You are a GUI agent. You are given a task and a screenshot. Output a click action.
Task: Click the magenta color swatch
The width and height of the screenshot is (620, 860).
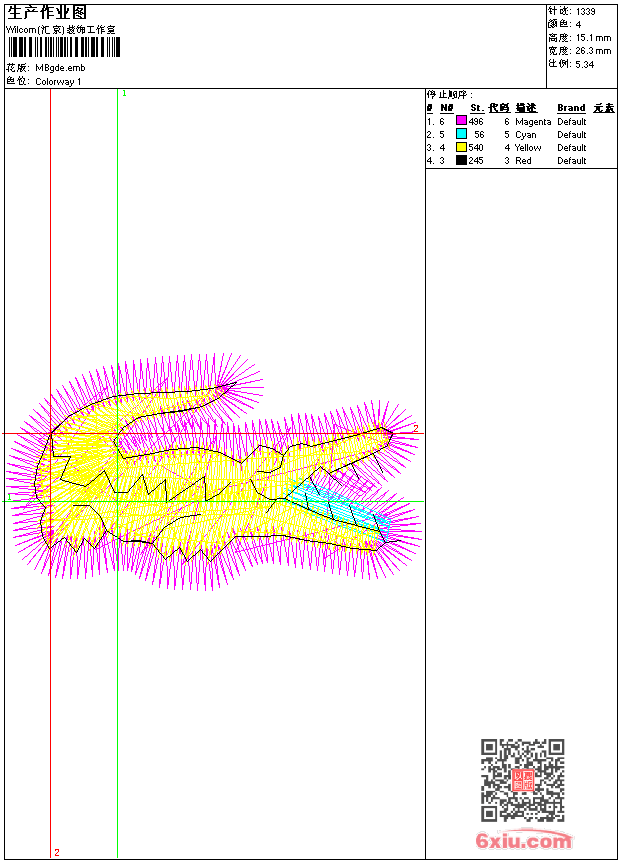click(461, 121)
